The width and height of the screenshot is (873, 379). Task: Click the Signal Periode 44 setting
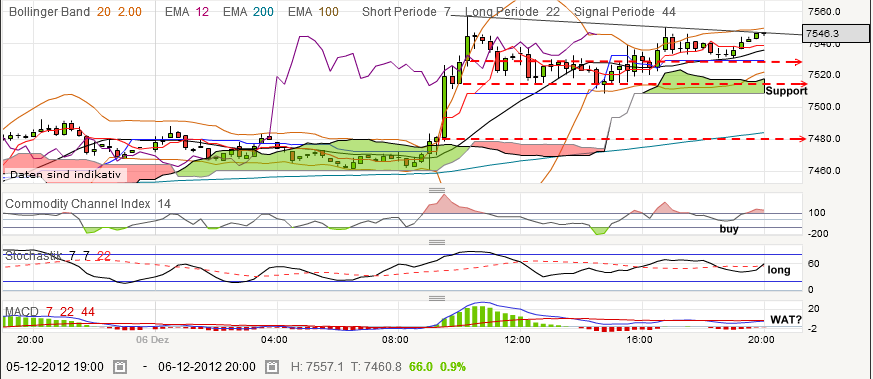click(625, 12)
